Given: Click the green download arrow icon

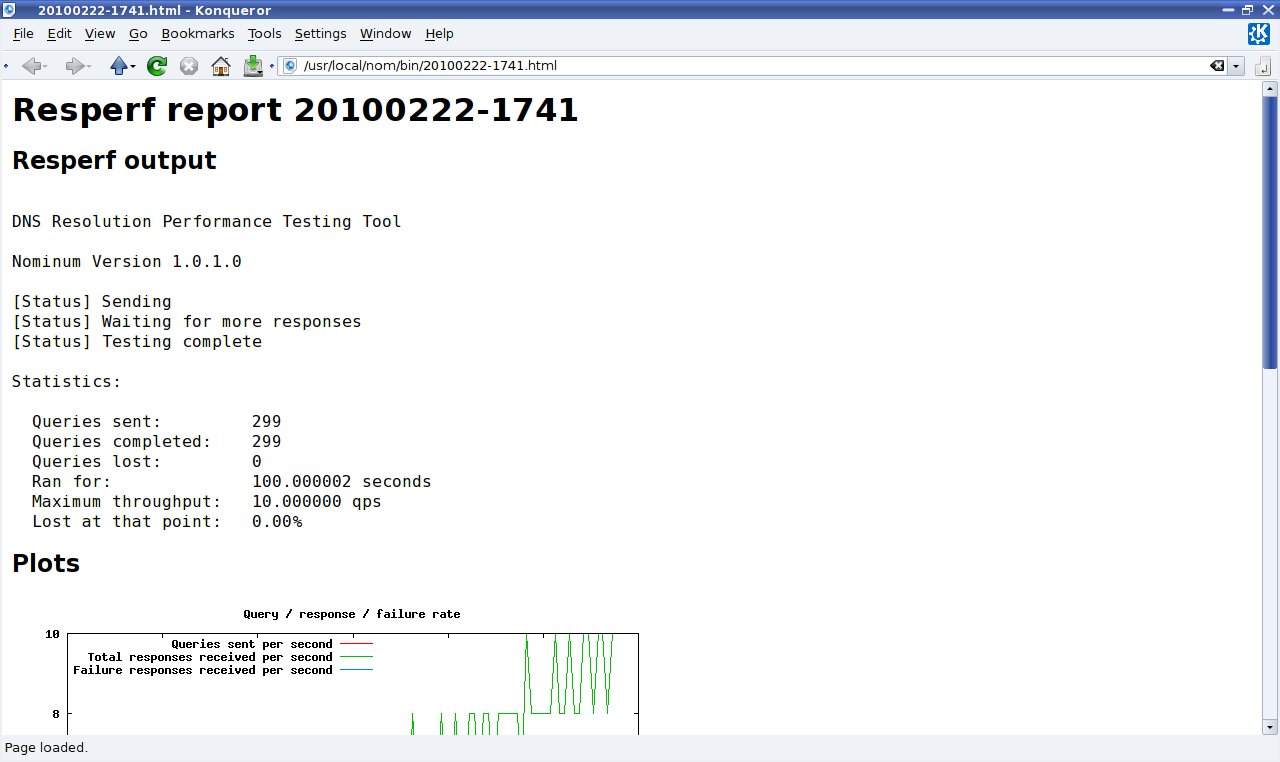Looking at the screenshot, I should tap(253, 66).
